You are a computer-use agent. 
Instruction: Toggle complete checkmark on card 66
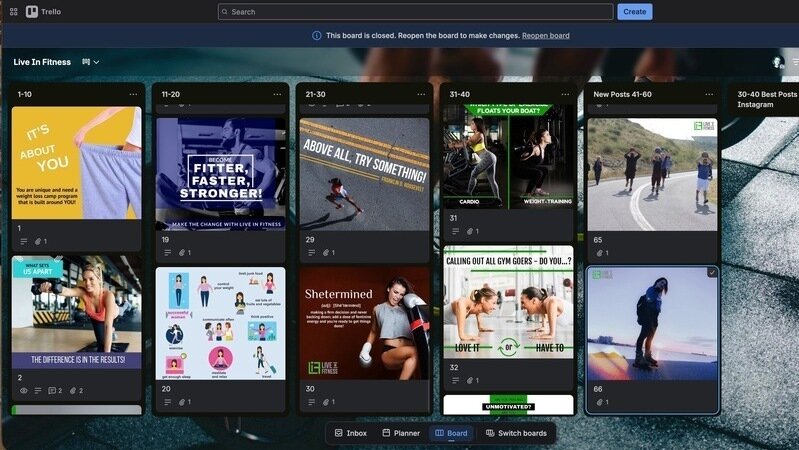711,273
